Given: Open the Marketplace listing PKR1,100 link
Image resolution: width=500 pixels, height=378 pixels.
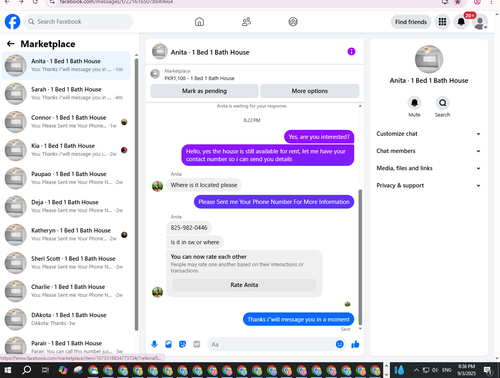Looking at the screenshot, I should pos(199,78).
